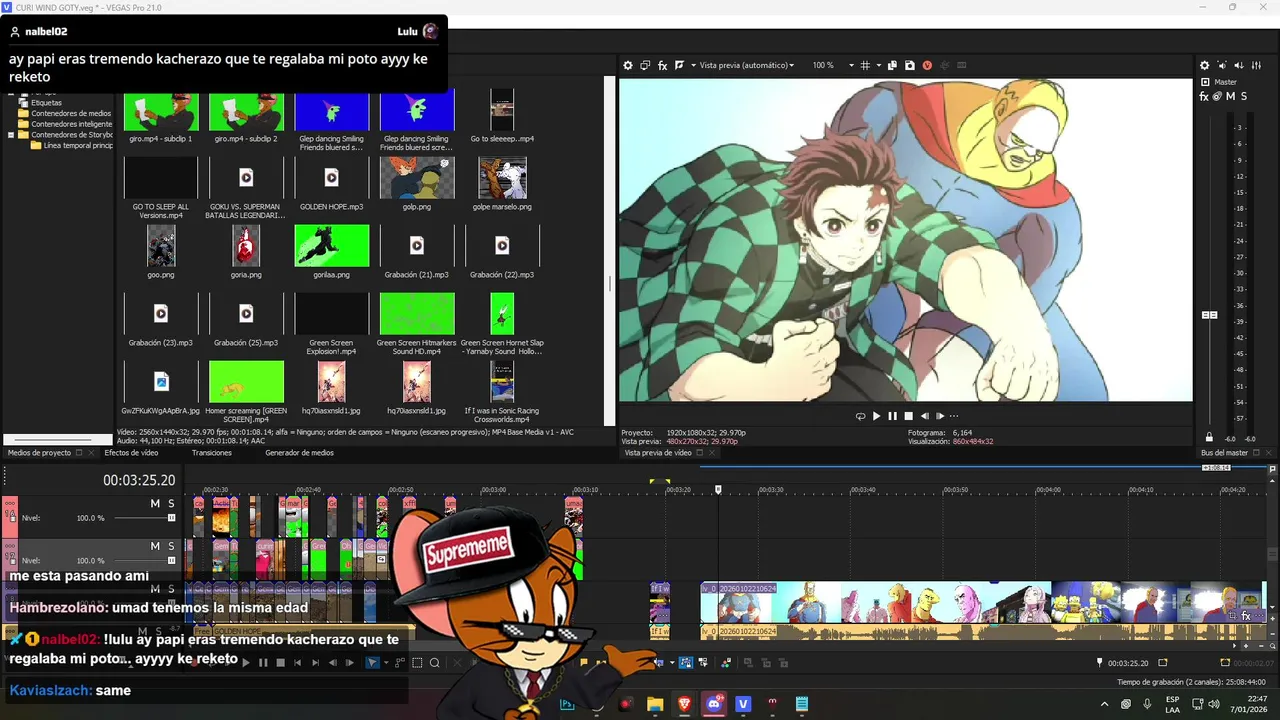The height and width of the screenshot is (720, 1280).
Task: Open video preview properties gear icon
Action: tap(628, 65)
